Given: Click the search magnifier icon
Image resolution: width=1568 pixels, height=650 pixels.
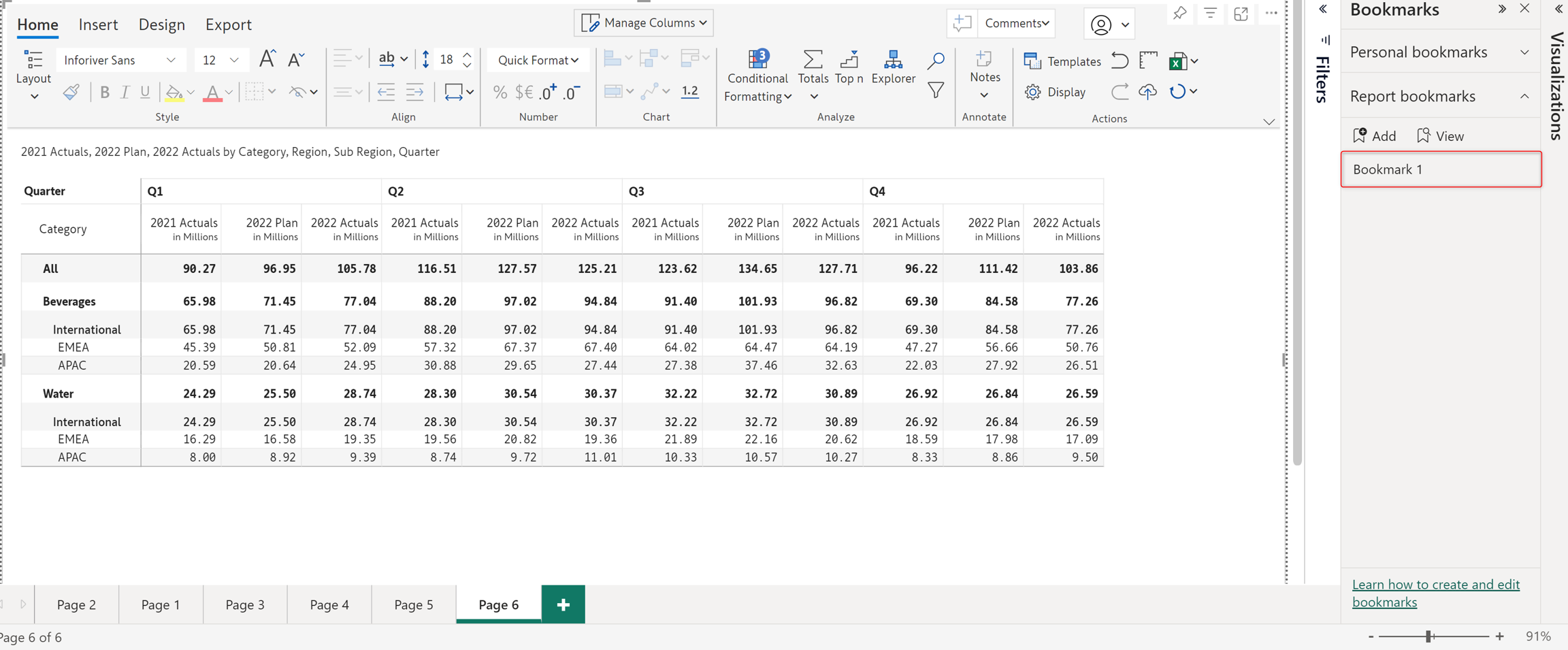Looking at the screenshot, I should (936, 61).
